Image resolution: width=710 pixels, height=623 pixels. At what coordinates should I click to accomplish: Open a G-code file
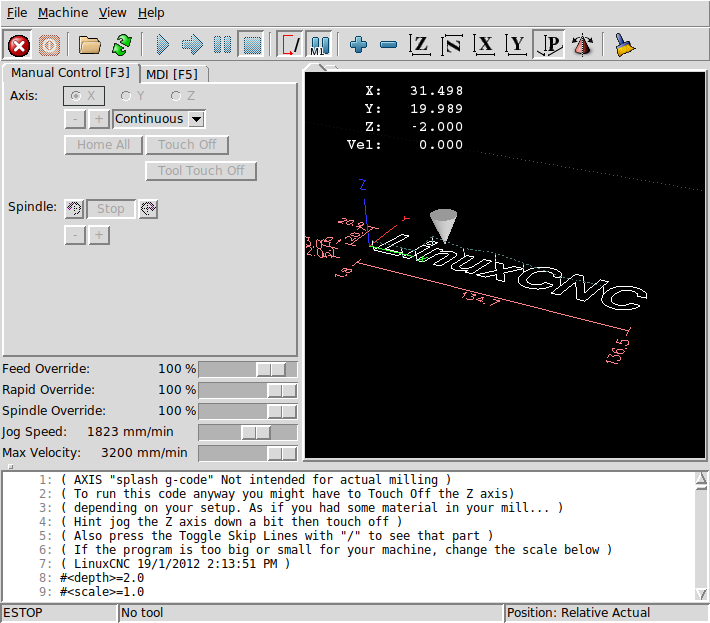click(89, 45)
